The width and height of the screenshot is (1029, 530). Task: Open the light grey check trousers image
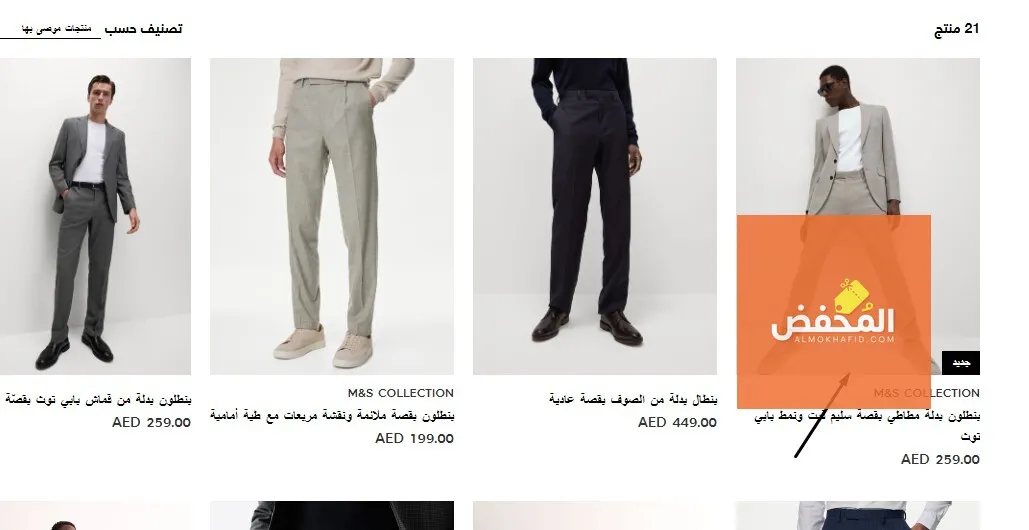331,216
